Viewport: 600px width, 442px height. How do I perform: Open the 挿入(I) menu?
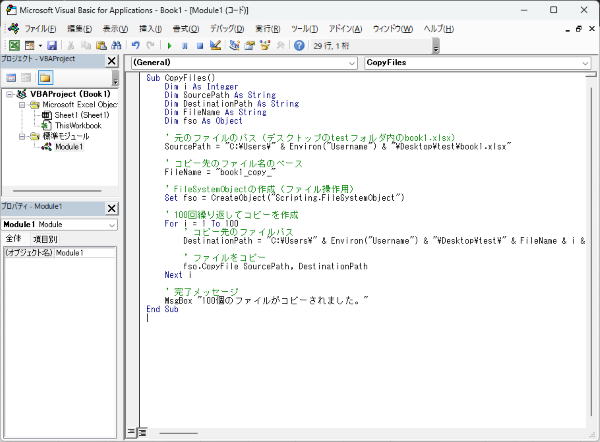click(x=150, y=29)
